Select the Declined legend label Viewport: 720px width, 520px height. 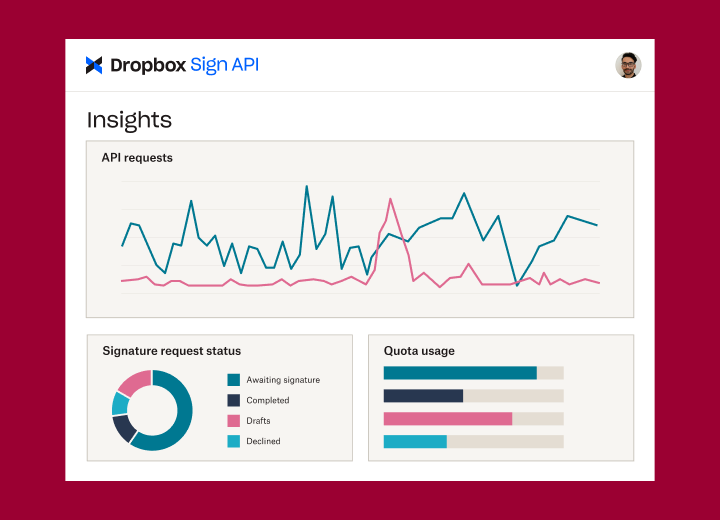(x=263, y=441)
